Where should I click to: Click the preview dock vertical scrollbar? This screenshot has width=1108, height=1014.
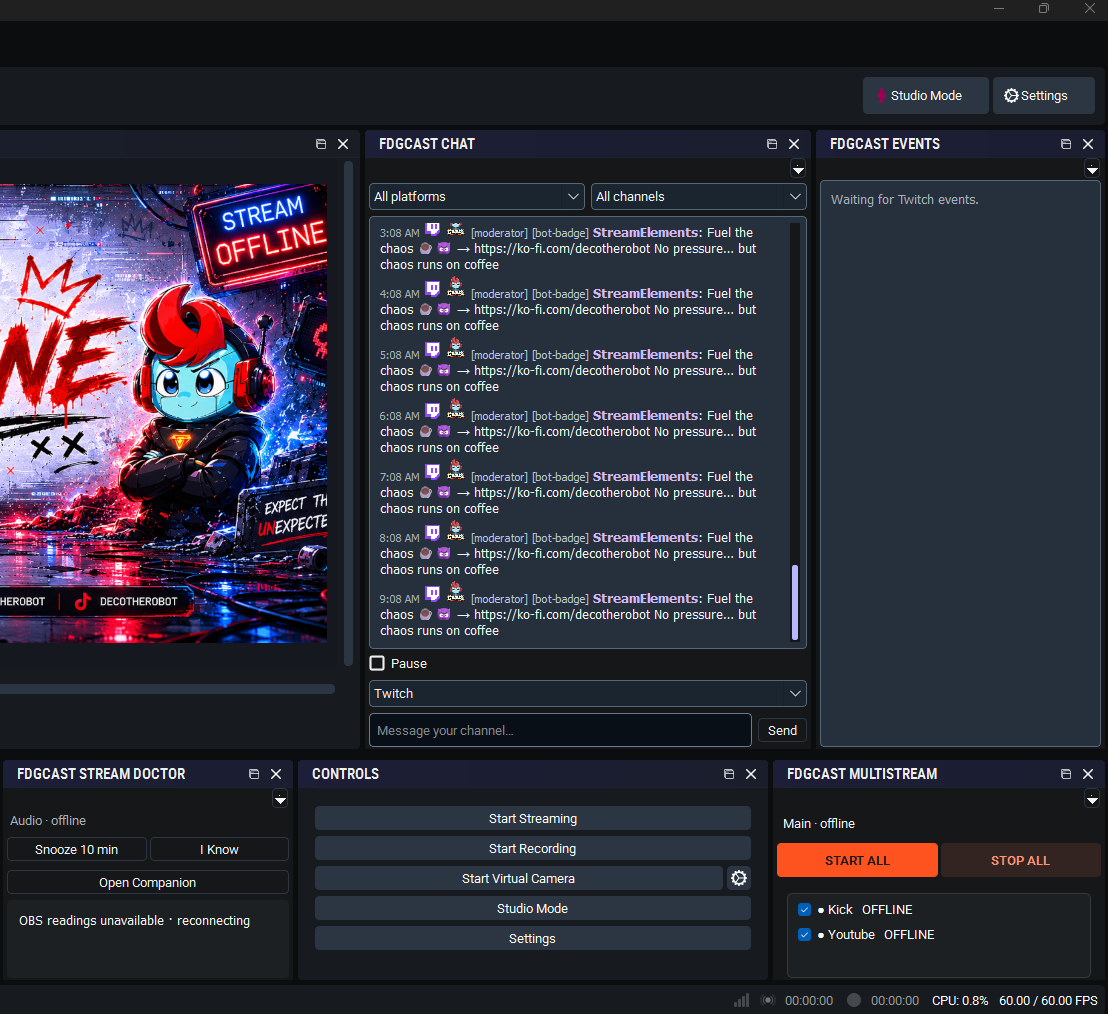pos(348,413)
